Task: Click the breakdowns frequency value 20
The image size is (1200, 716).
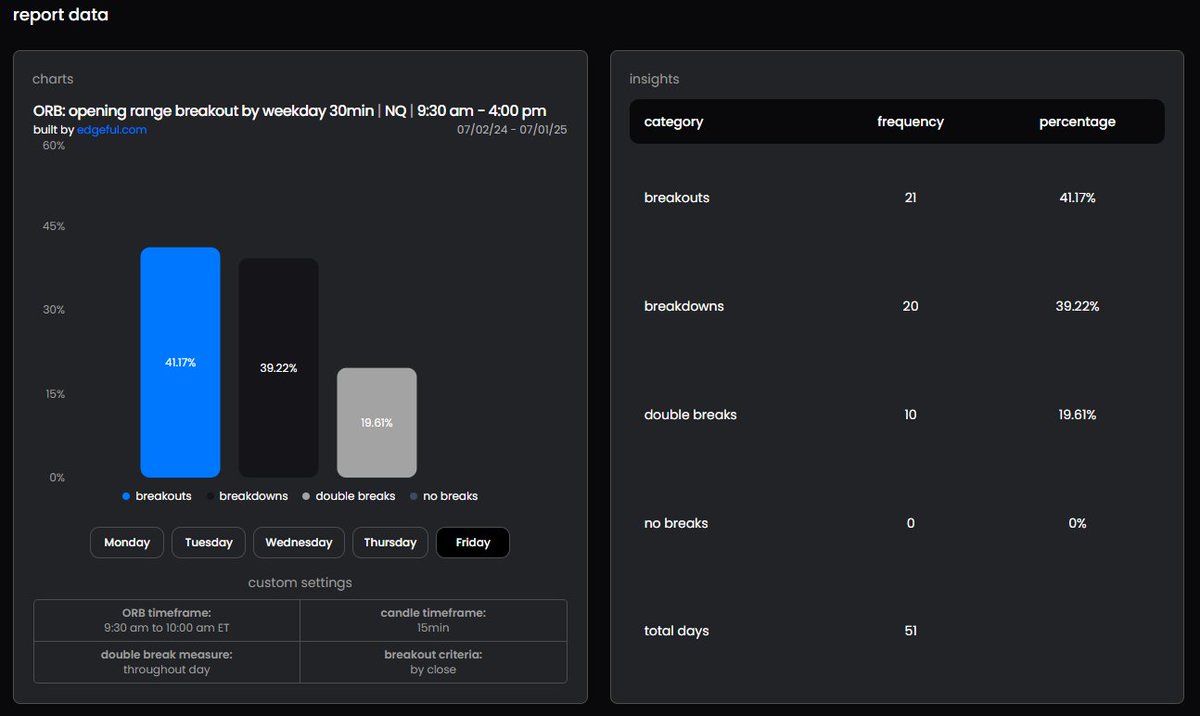Action: click(x=910, y=306)
